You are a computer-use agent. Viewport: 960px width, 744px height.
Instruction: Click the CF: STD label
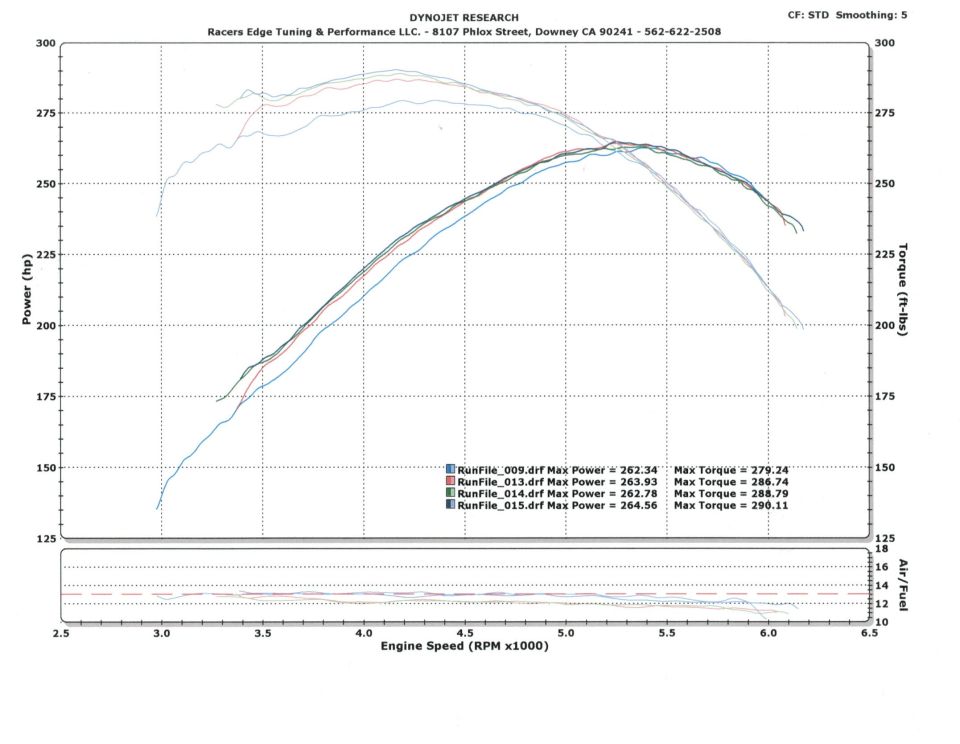[x=808, y=15]
